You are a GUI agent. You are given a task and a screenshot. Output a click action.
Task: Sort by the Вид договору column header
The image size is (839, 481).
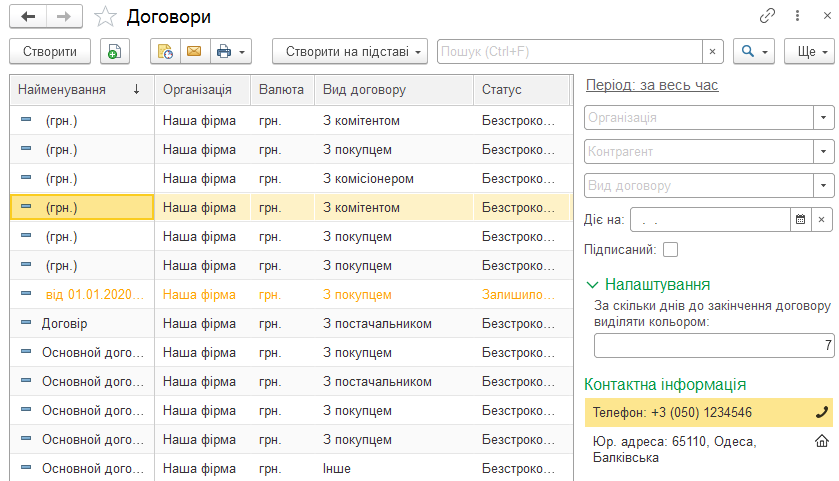(394, 89)
